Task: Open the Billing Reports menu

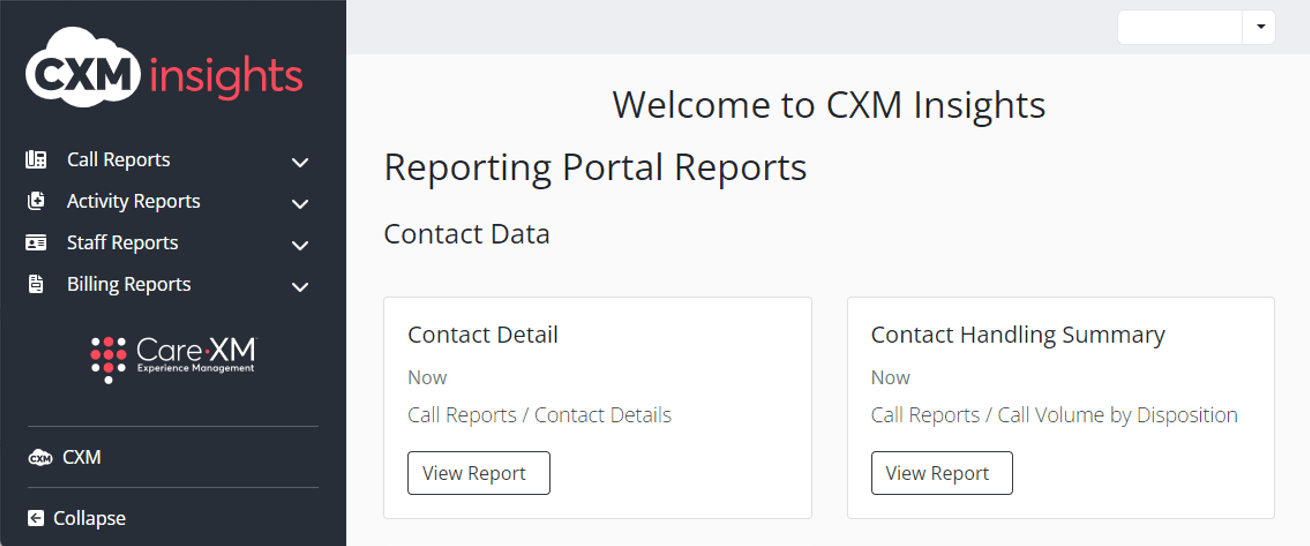Action: pyautogui.click(x=128, y=284)
